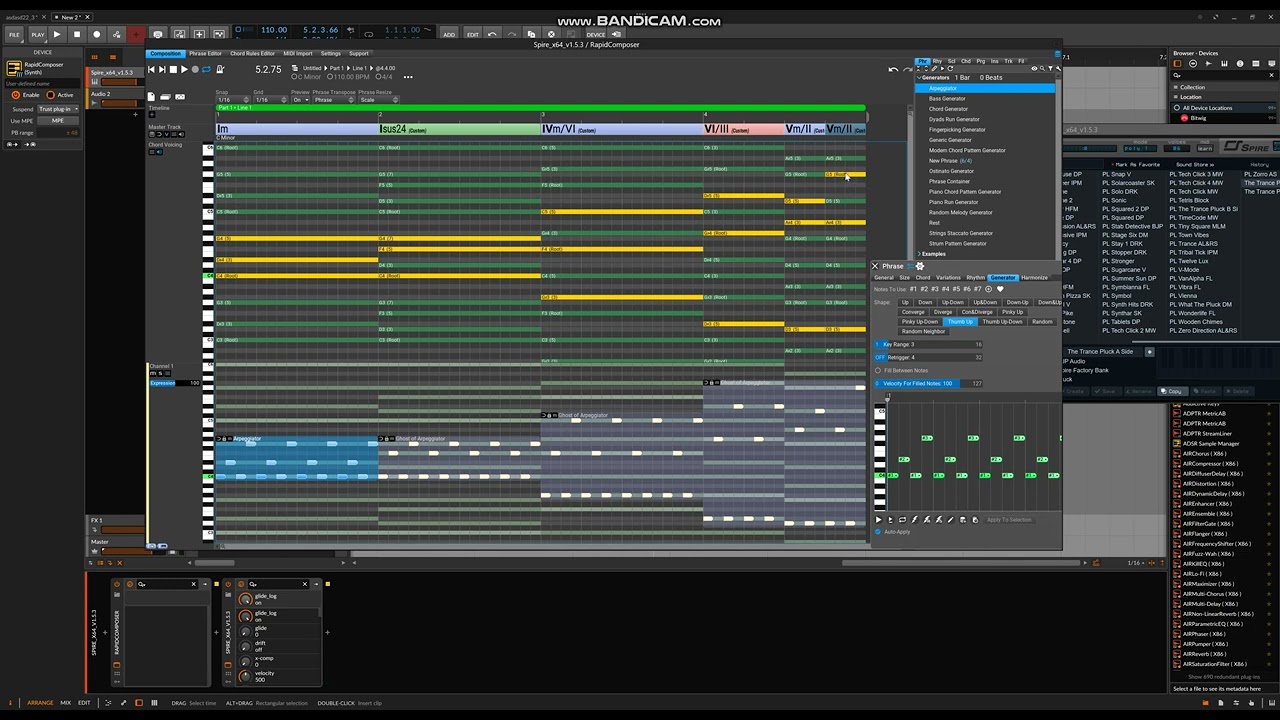
Task: Switch to MIX view
Action: coord(65,703)
